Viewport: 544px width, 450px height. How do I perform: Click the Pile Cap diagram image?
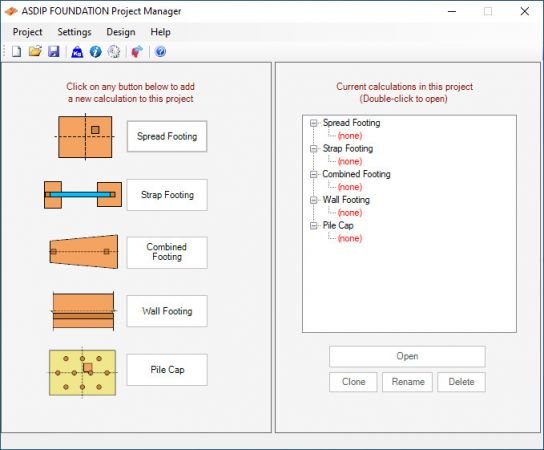[x=83, y=372]
